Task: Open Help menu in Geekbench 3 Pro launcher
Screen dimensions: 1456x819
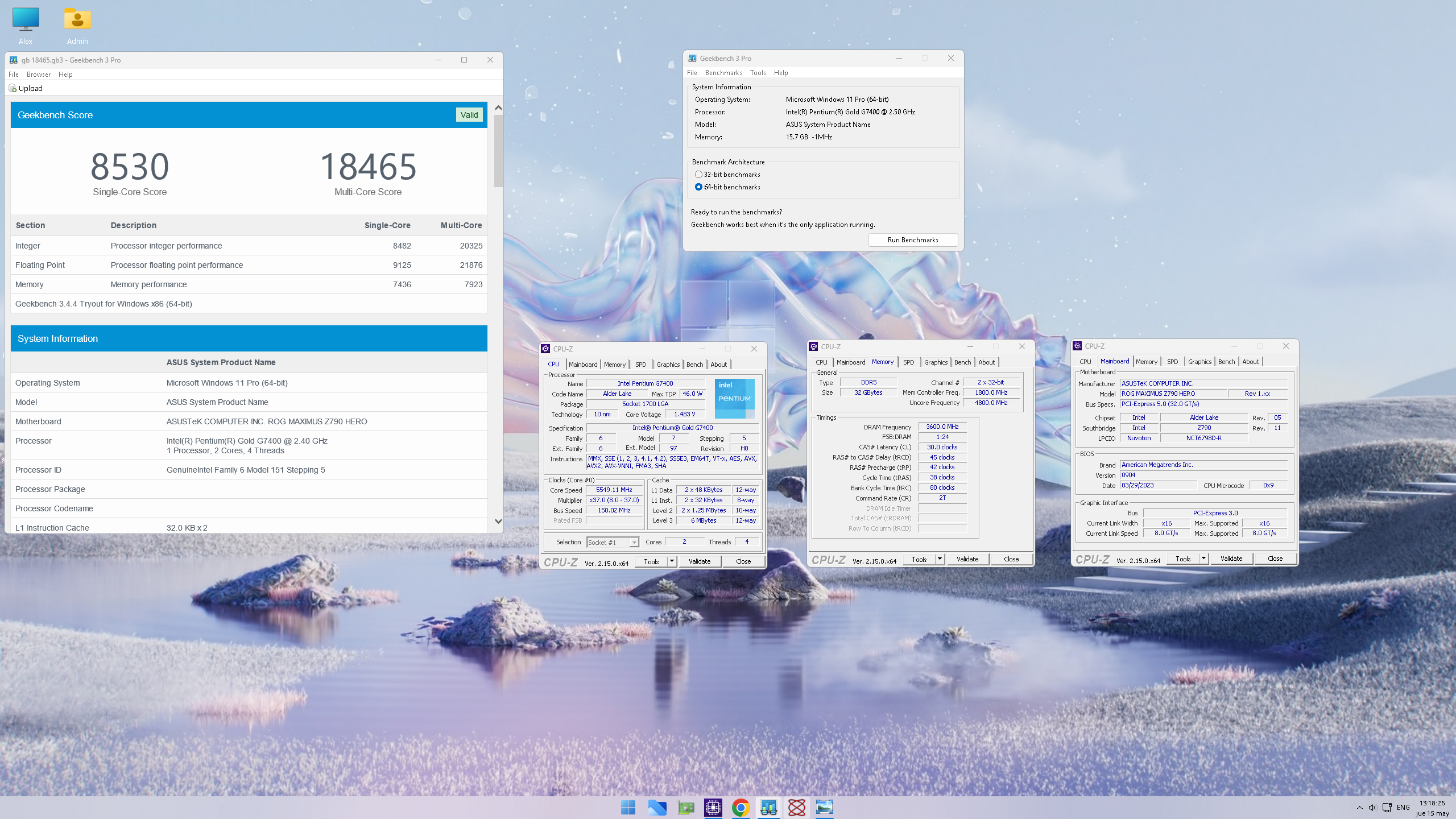Action: pyautogui.click(x=781, y=73)
